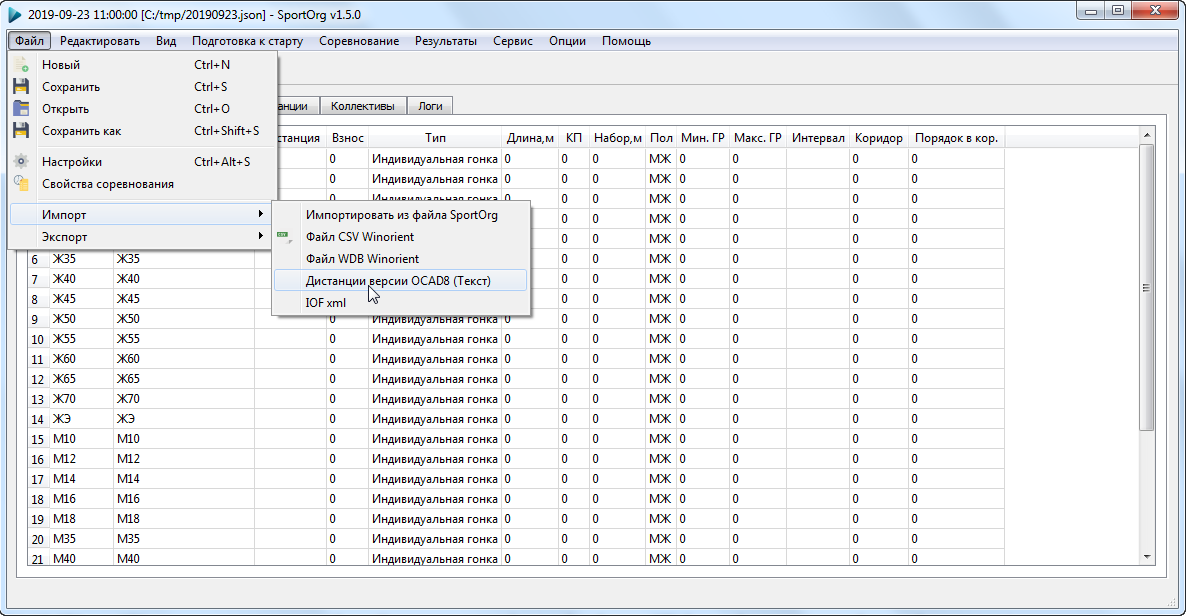Open the Результаты menu

pos(446,41)
